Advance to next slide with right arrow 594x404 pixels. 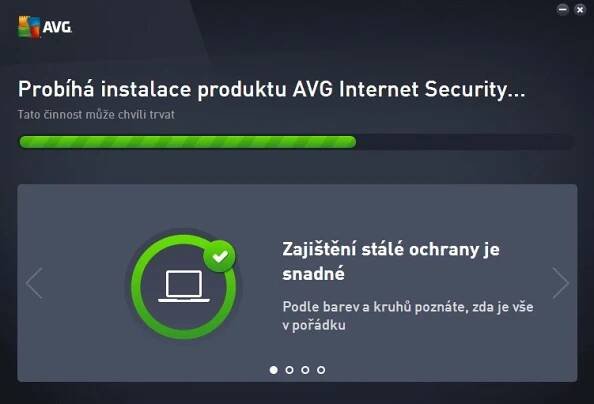coord(561,283)
